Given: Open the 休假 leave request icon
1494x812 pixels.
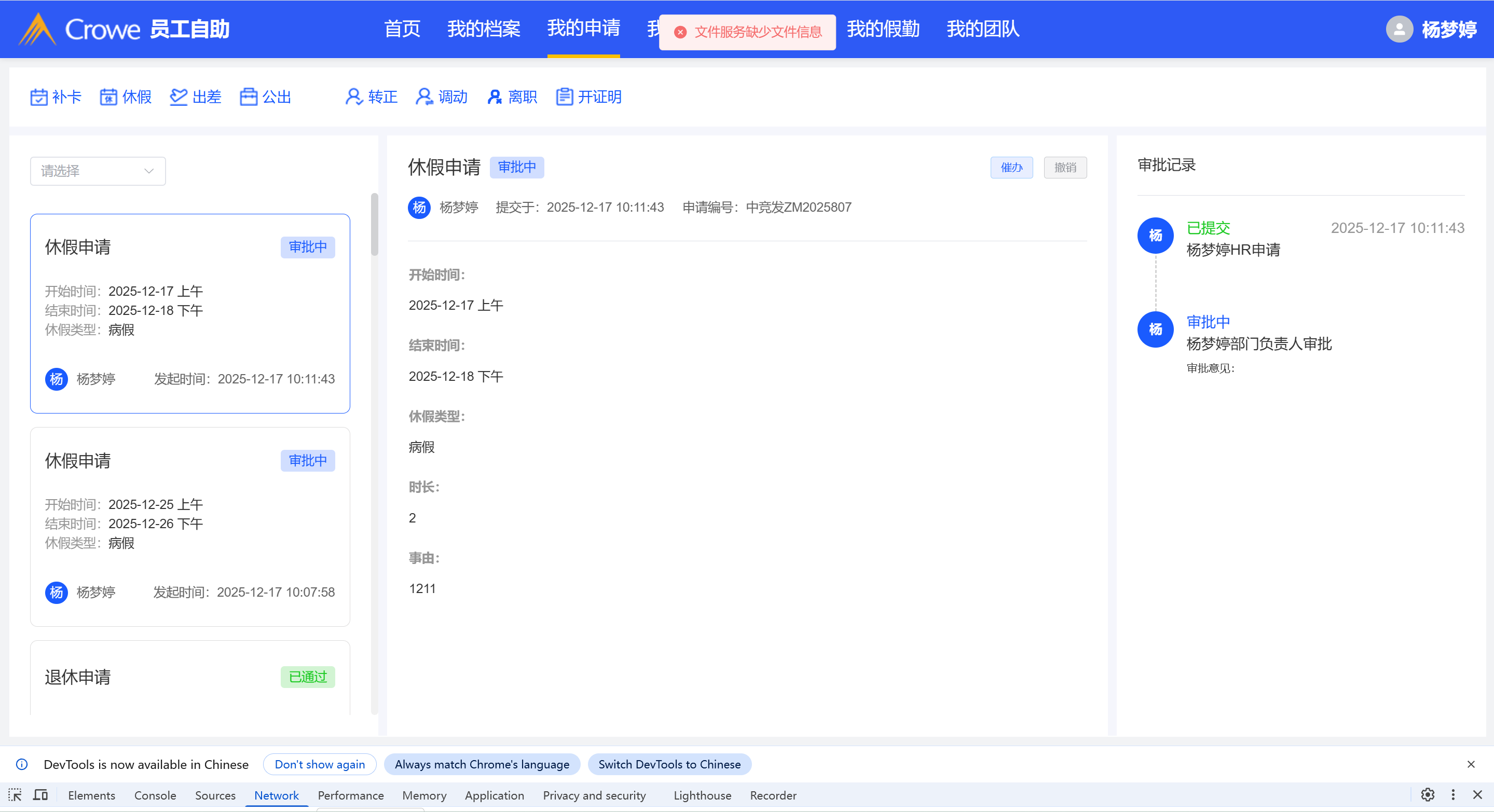Looking at the screenshot, I should click(x=108, y=97).
